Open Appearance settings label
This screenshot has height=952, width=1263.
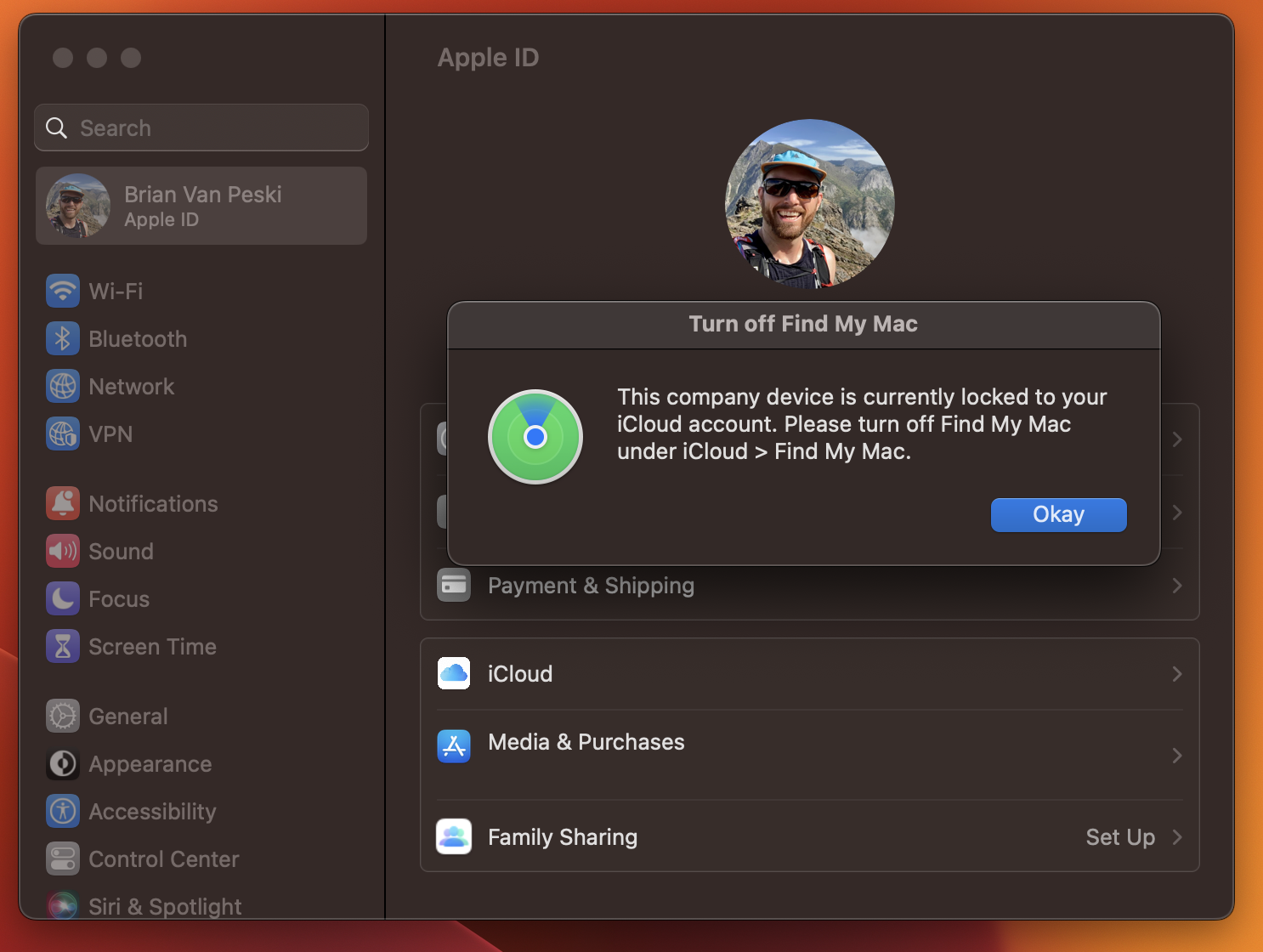tap(150, 764)
